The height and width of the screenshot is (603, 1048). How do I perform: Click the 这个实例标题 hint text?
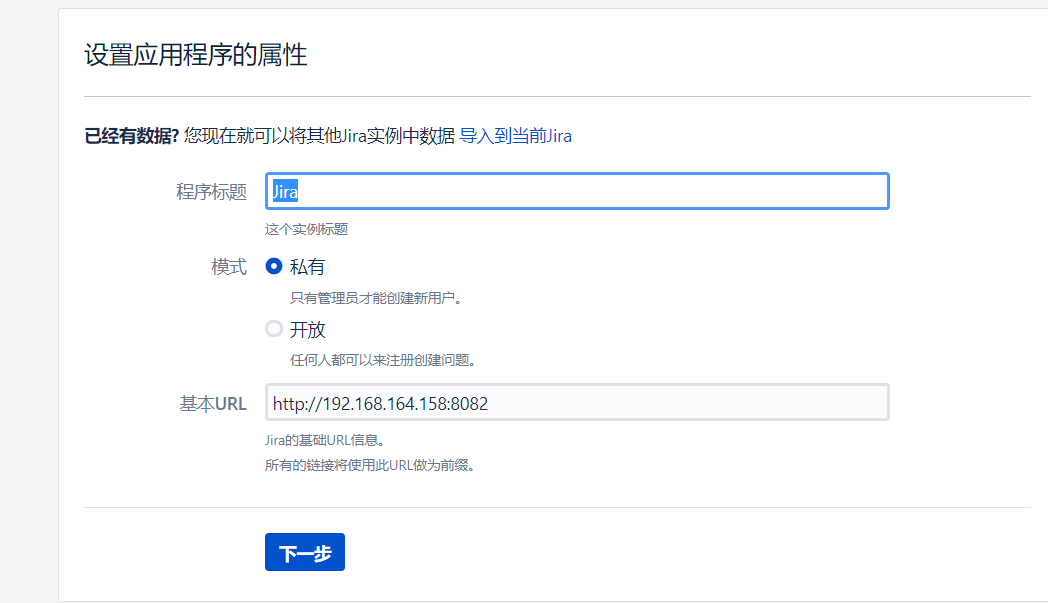[x=306, y=229]
